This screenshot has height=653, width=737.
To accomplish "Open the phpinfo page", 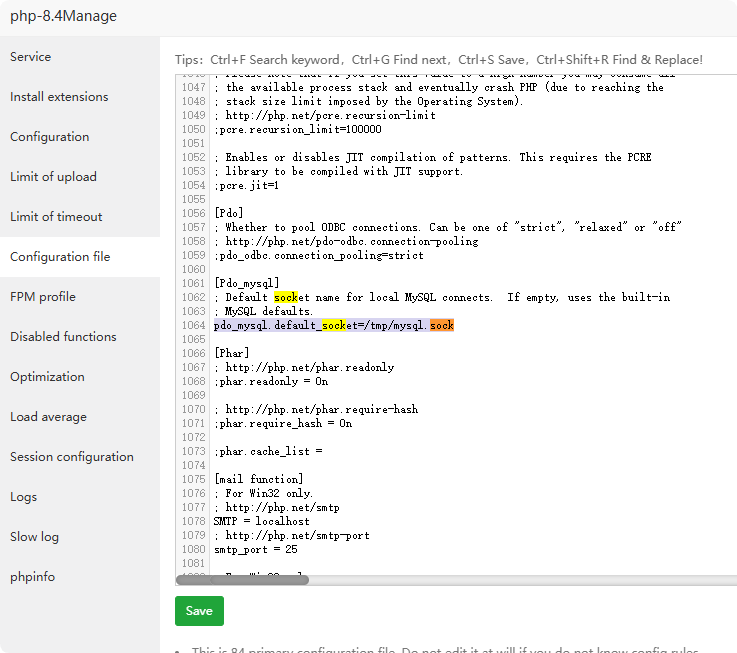I will point(33,577).
